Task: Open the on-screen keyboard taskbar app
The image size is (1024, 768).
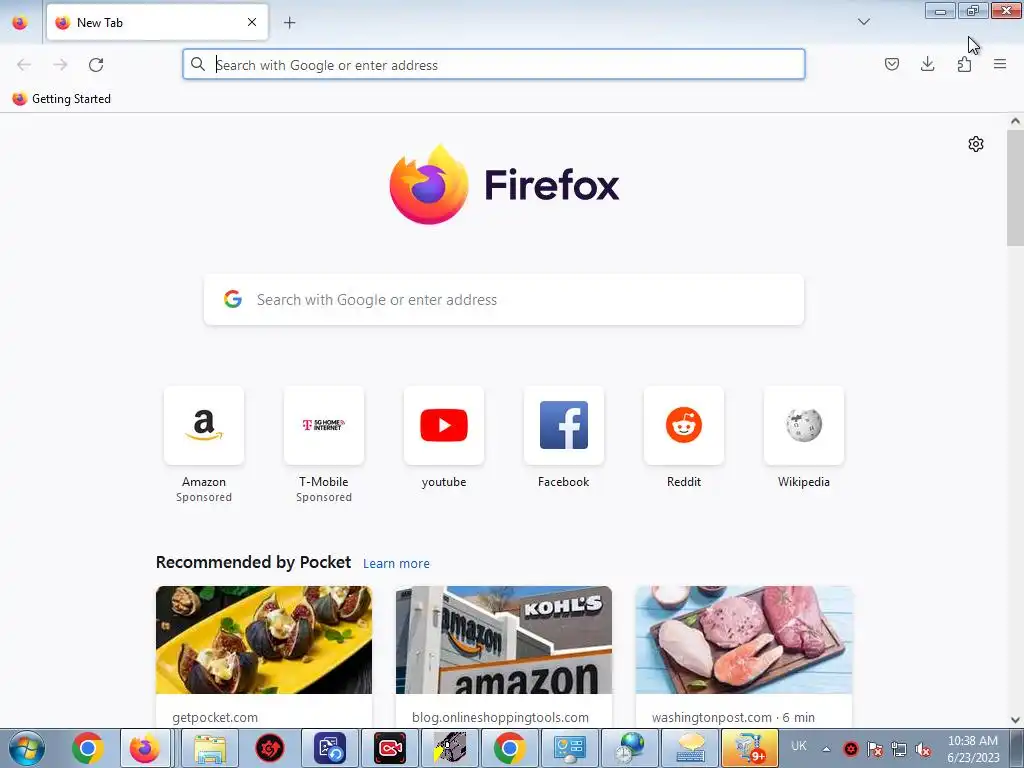Action: [690, 748]
